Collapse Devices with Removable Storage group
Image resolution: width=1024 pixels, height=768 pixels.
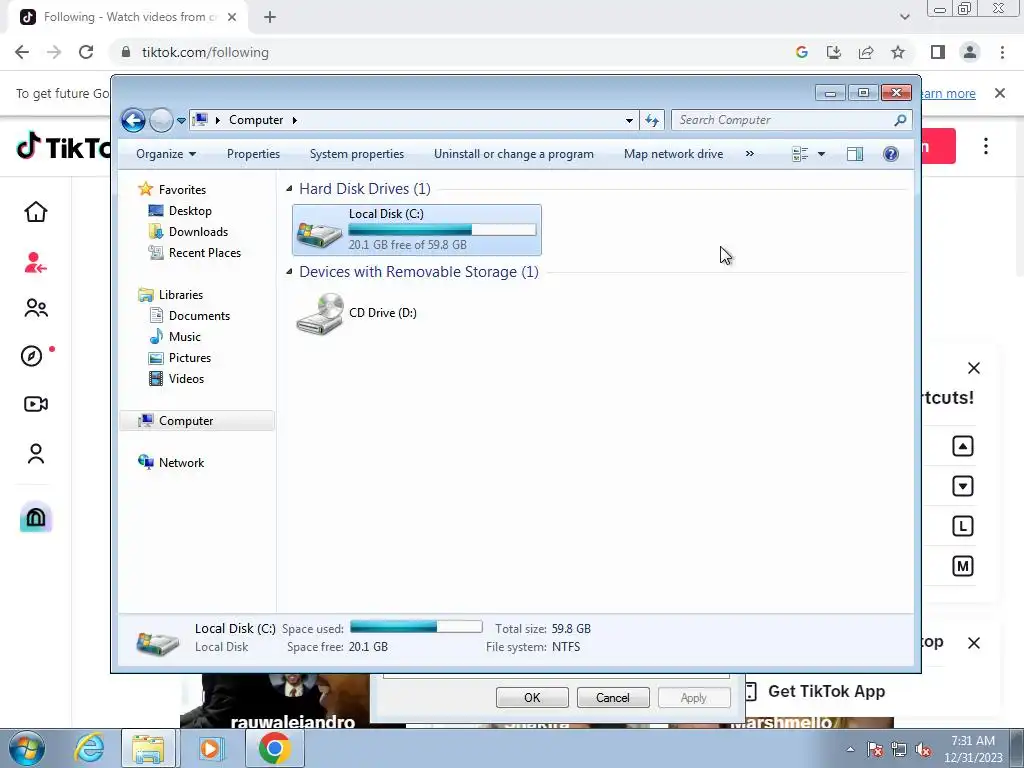289,272
